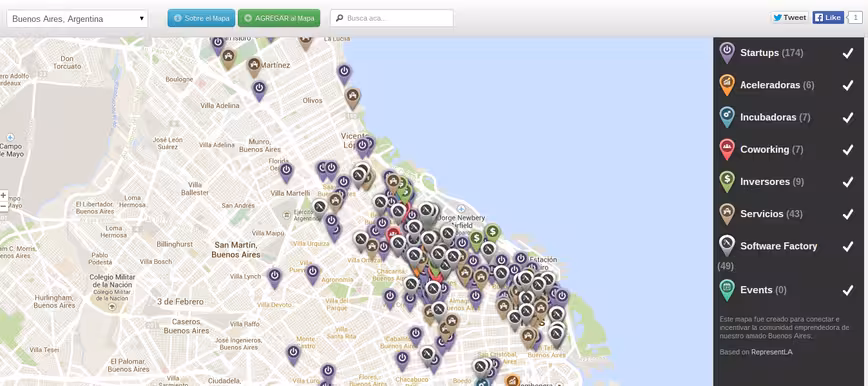Click the Sobre el Mapa button
This screenshot has width=868, height=386.
coord(202,18)
